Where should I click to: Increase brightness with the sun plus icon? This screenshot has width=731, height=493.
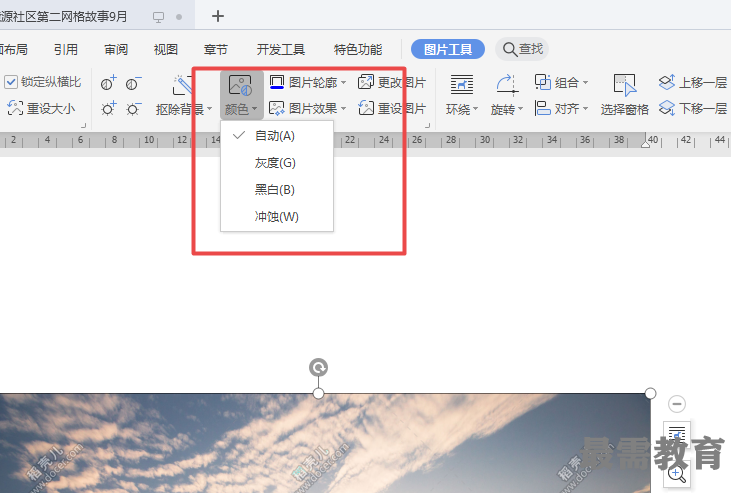coord(109,109)
